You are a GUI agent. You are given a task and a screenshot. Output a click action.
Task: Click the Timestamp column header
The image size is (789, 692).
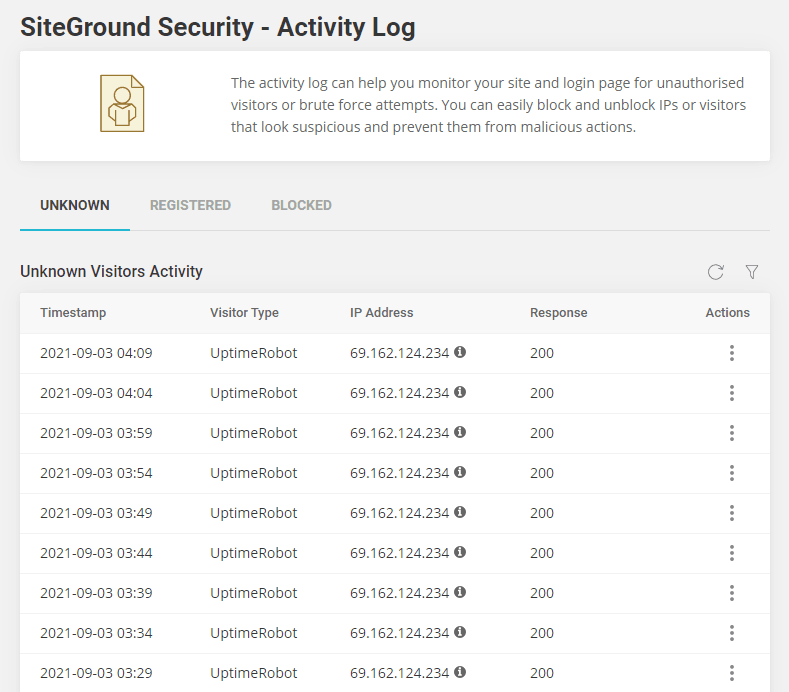(x=73, y=313)
